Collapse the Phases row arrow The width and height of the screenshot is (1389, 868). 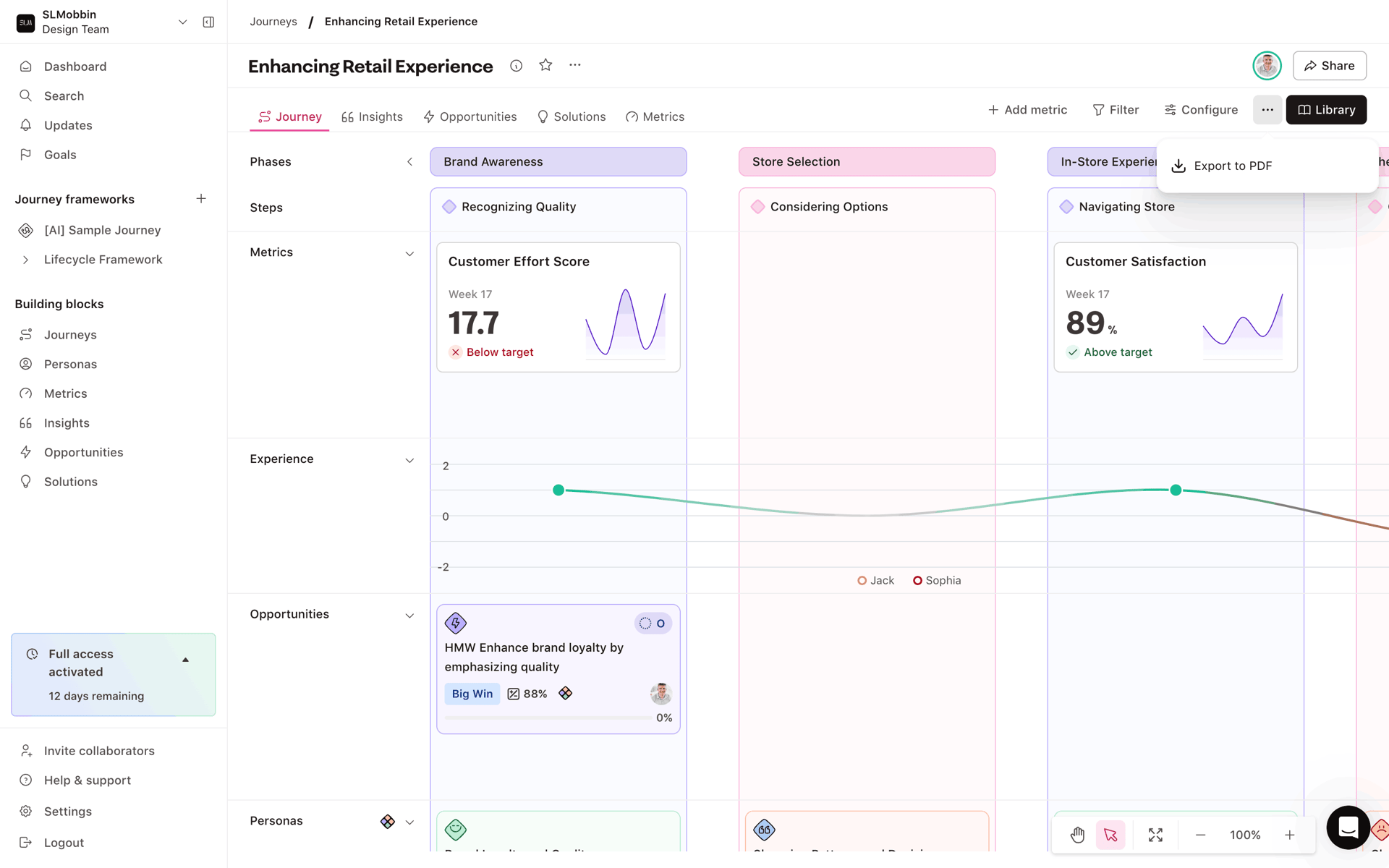click(409, 162)
